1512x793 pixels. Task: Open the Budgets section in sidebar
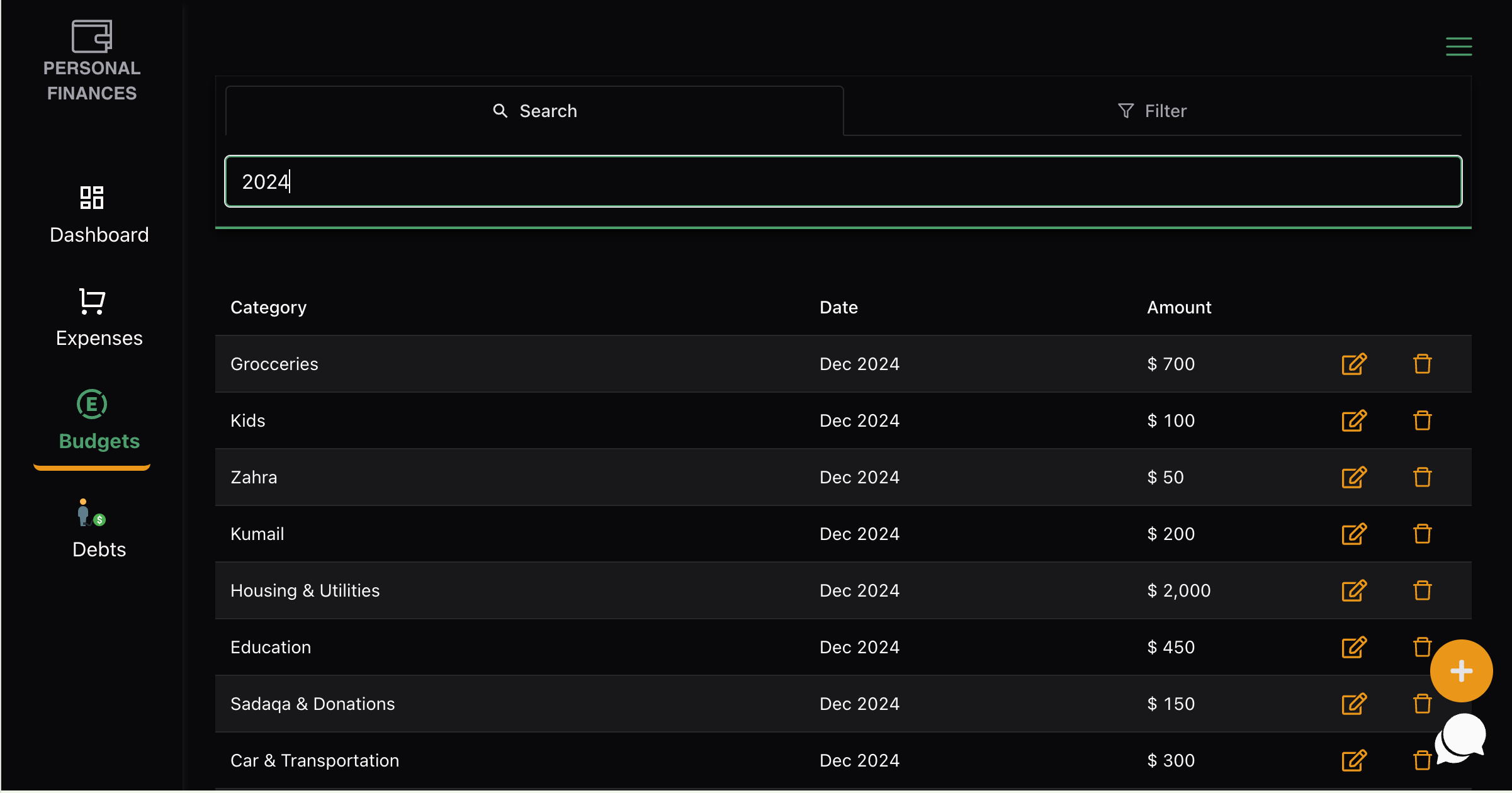(x=99, y=422)
